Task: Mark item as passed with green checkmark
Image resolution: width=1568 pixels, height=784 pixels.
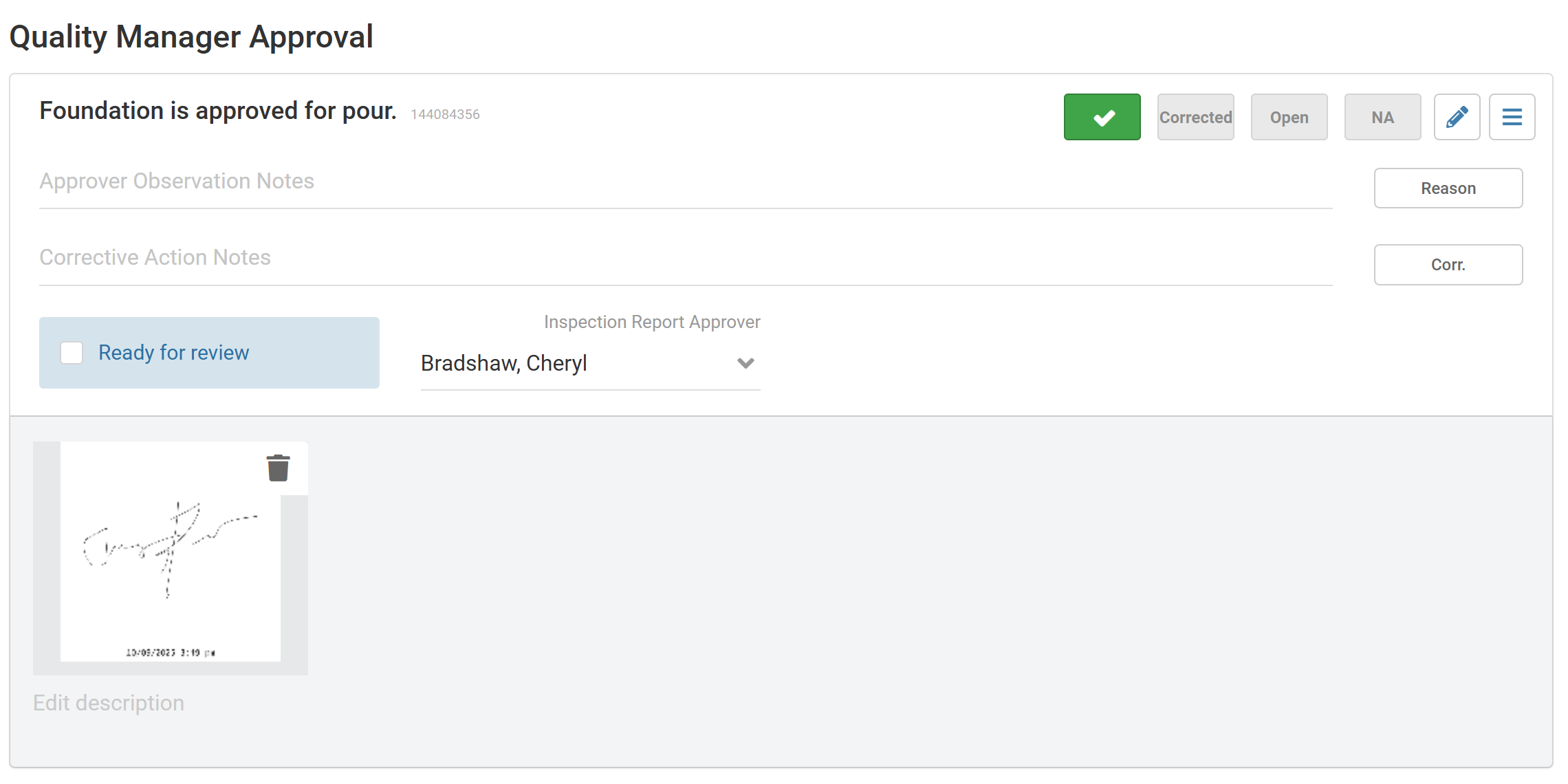Action: (1102, 117)
